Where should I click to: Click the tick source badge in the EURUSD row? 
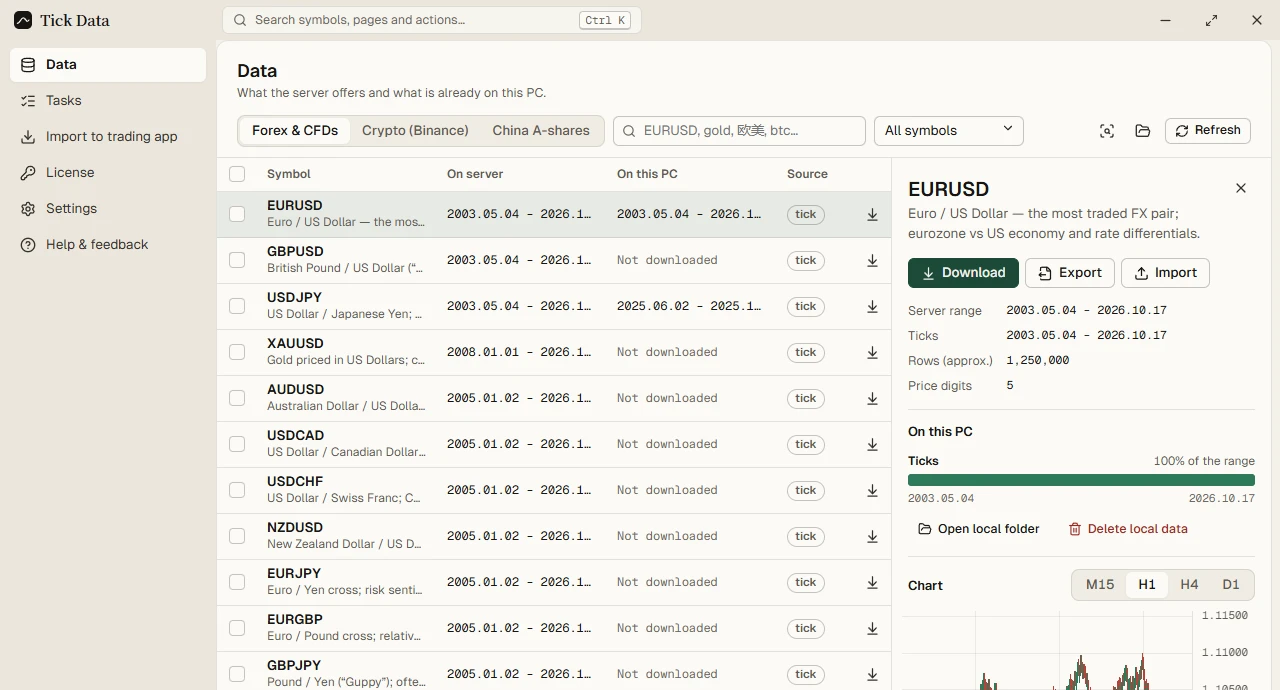point(806,215)
